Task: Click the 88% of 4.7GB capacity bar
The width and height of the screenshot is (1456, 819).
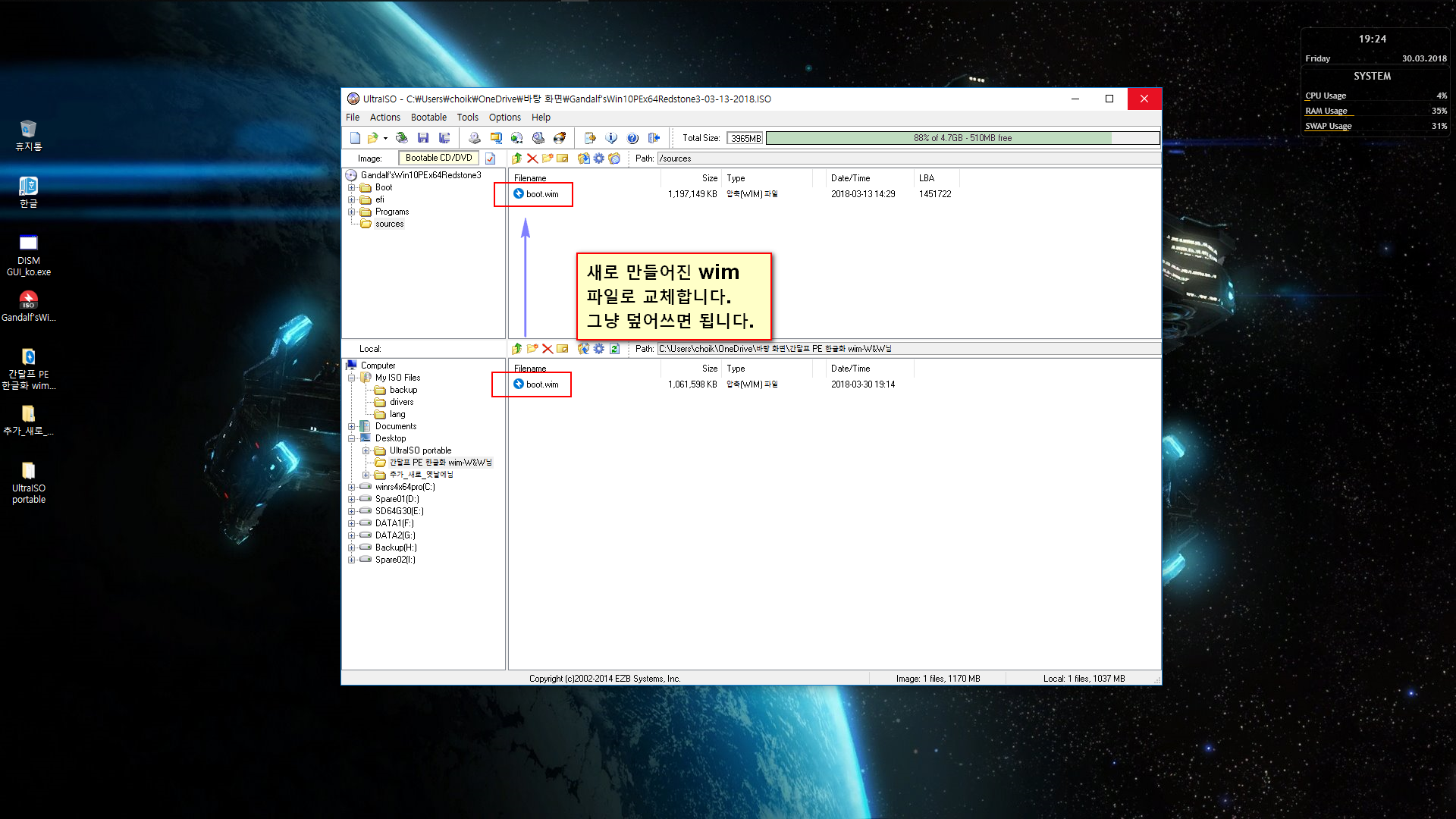Action: 962,138
